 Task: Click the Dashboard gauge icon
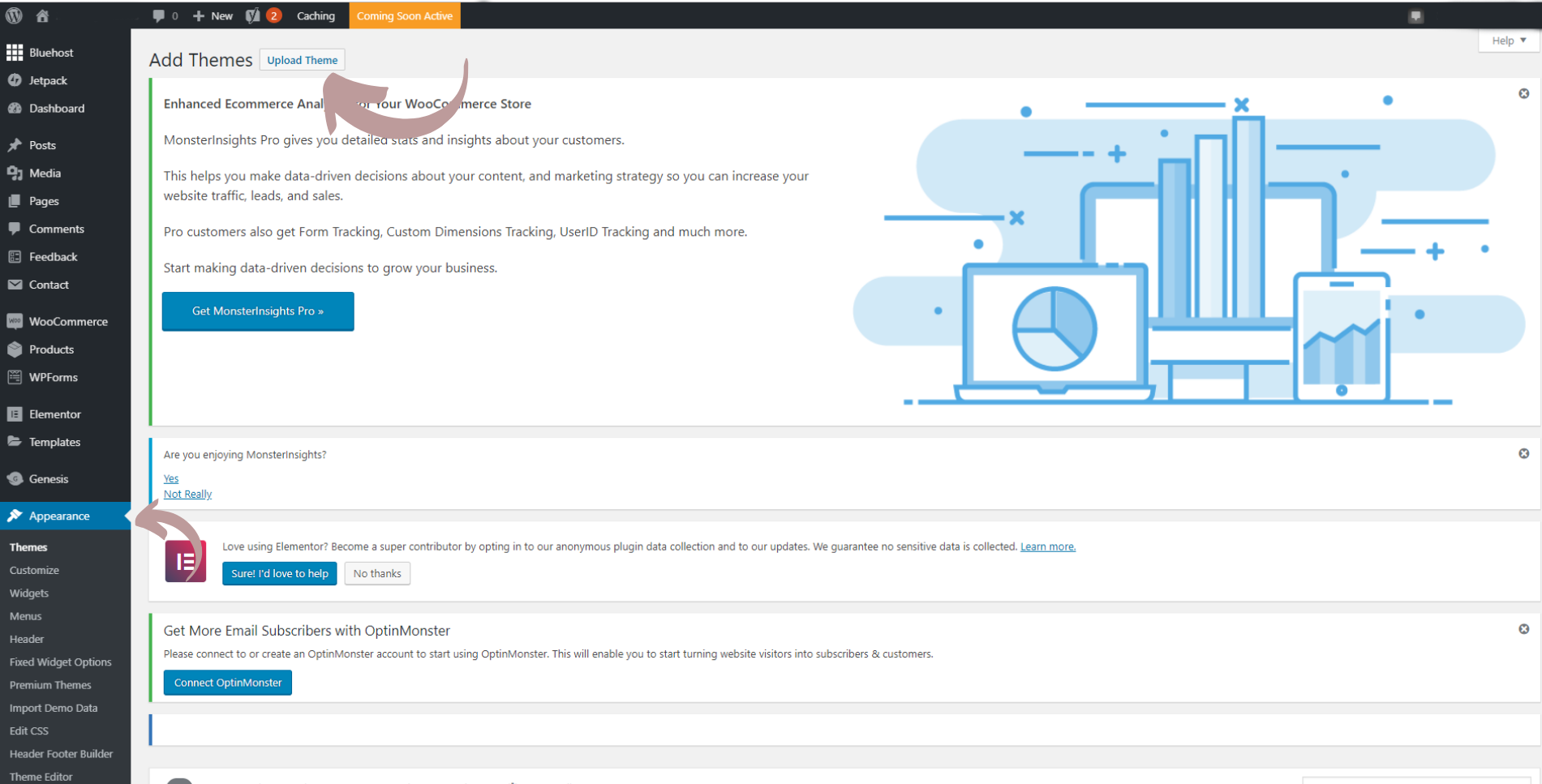click(x=15, y=108)
